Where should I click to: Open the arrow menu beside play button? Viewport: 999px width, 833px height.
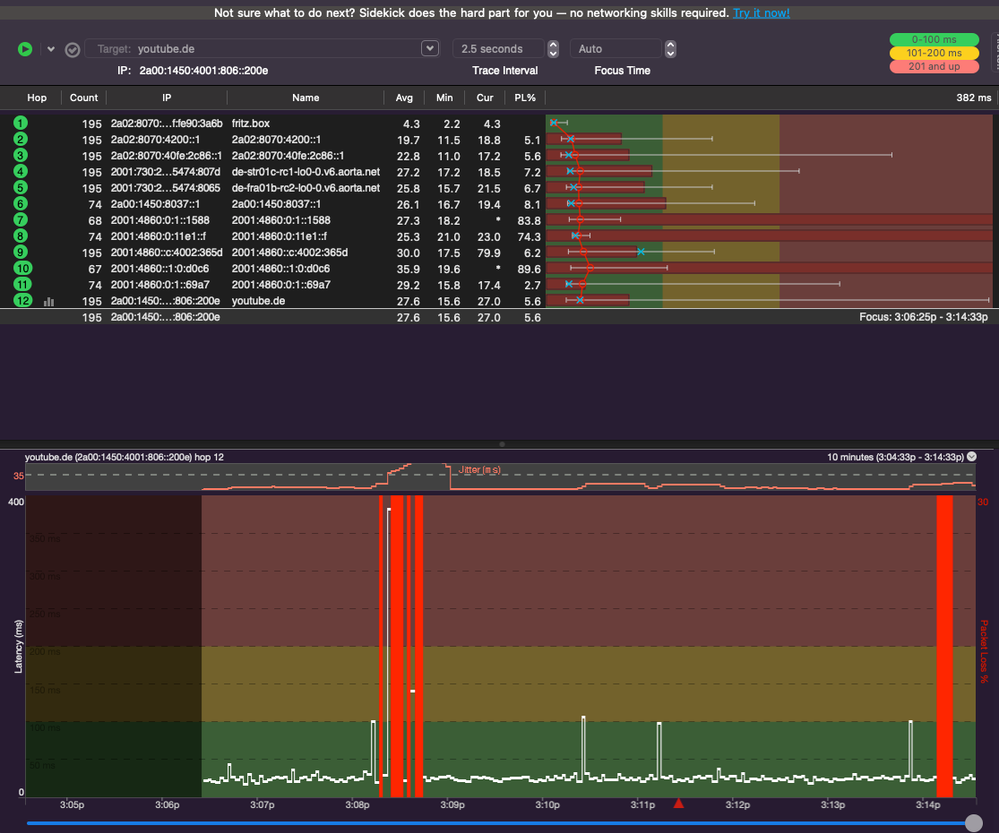click(52, 49)
